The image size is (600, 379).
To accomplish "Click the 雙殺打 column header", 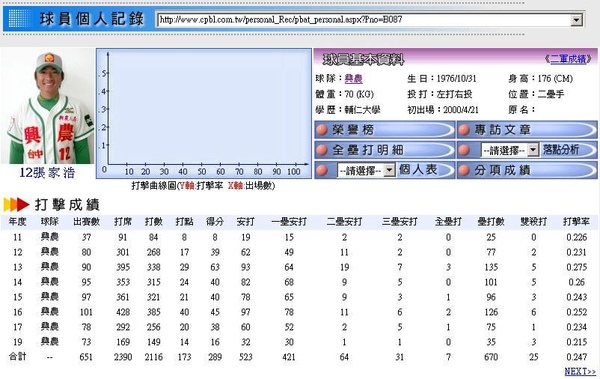I will click(533, 222).
